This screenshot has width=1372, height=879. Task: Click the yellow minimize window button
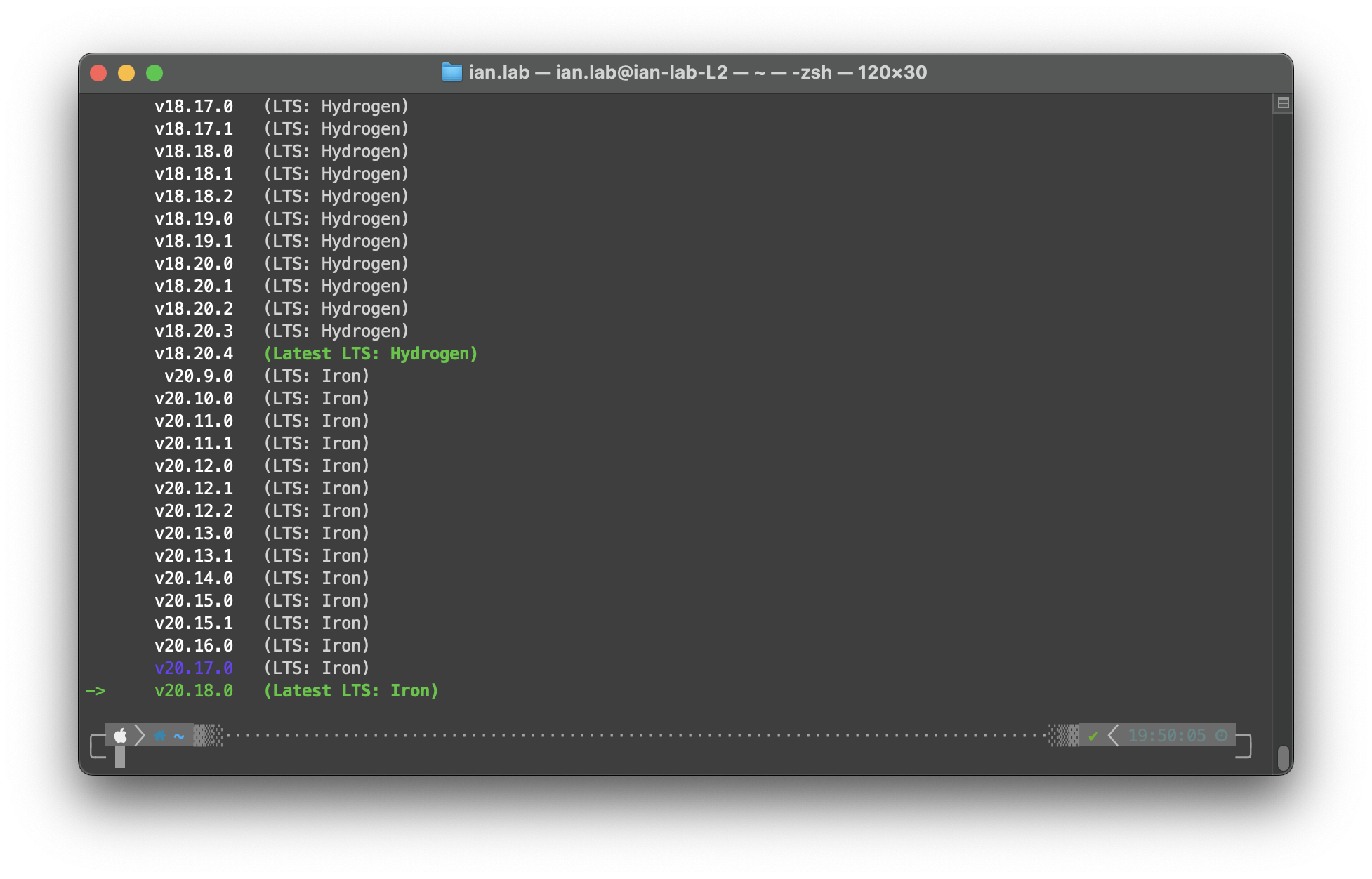(126, 73)
